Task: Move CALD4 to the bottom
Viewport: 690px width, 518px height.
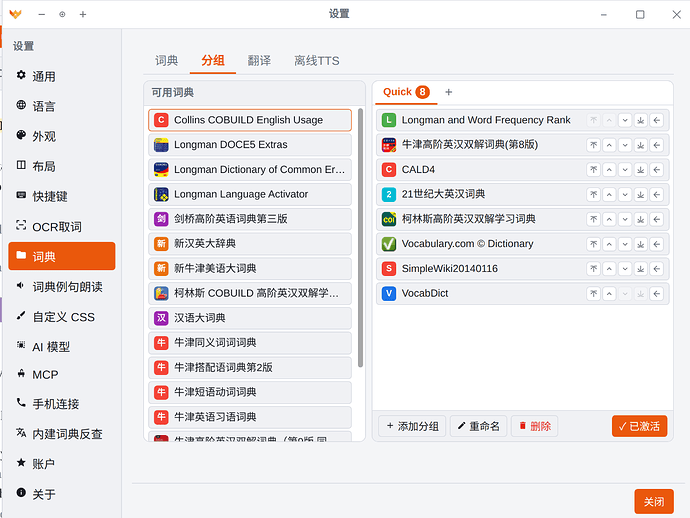Action: 641,170
